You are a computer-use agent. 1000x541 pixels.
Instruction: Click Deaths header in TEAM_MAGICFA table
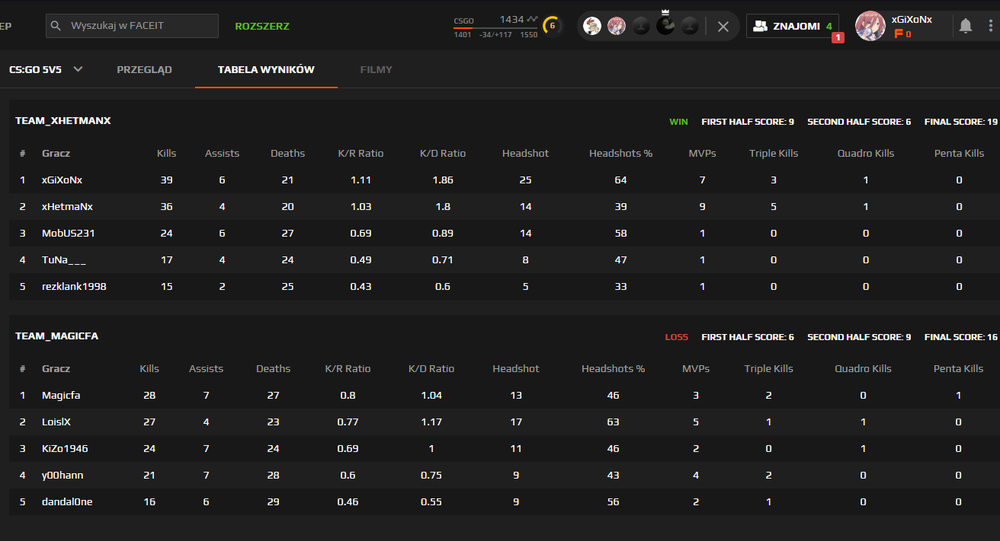(x=273, y=369)
